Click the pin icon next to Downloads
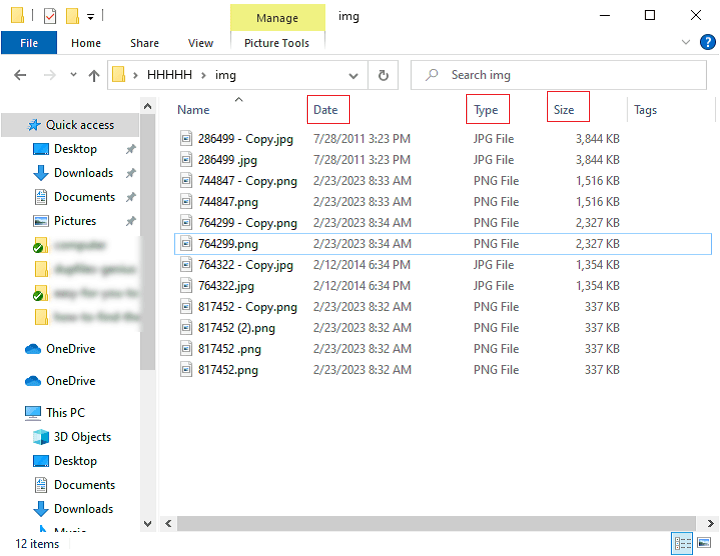Image resolution: width=720 pixels, height=556 pixels. click(x=131, y=173)
